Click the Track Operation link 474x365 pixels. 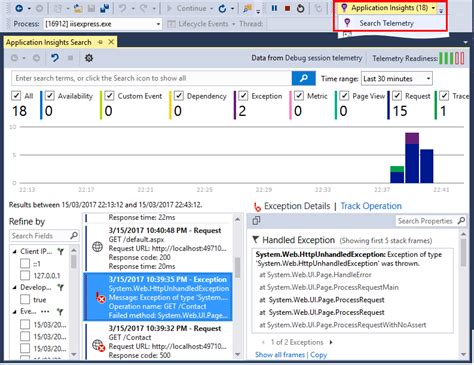(x=371, y=206)
